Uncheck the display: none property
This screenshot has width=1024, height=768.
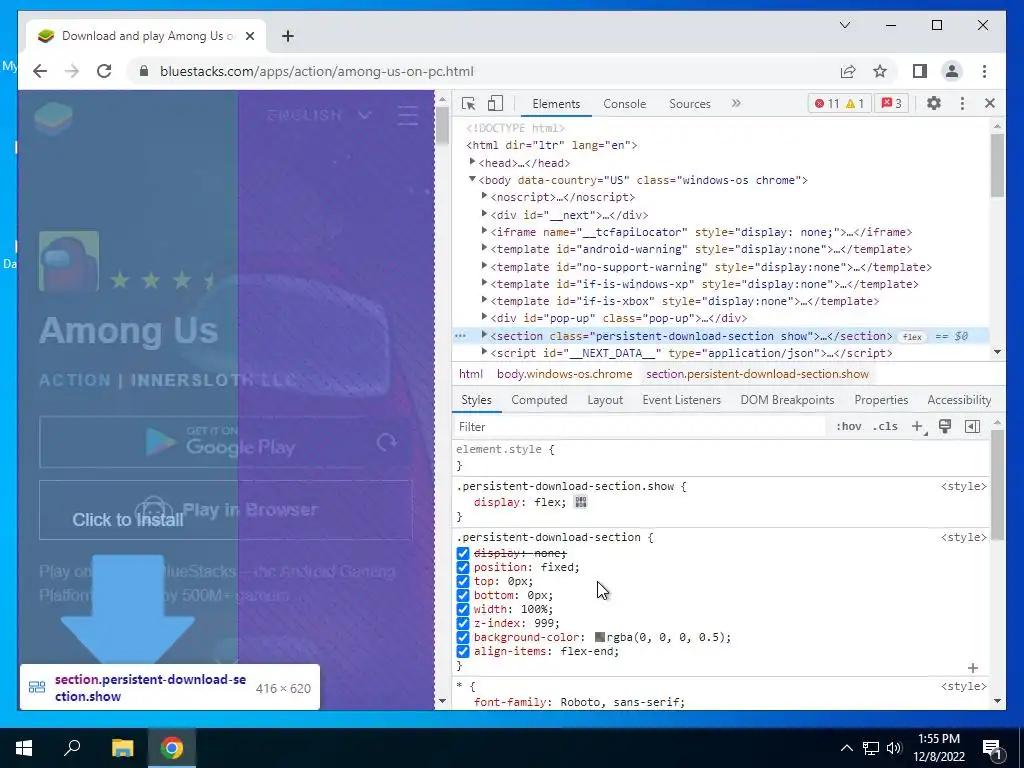pyautogui.click(x=463, y=553)
